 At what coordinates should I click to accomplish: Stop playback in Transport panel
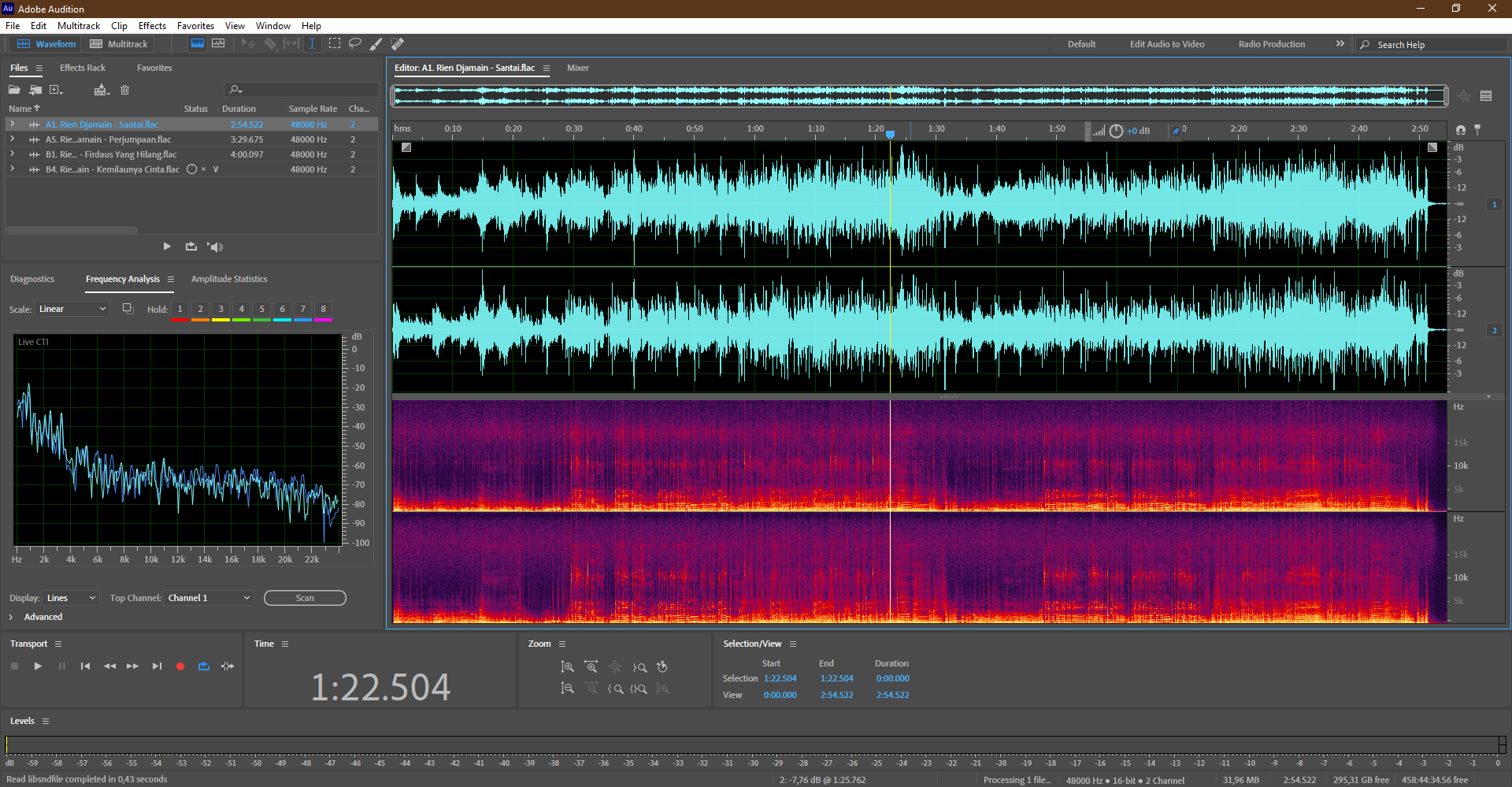pyautogui.click(x=14, y=666)
